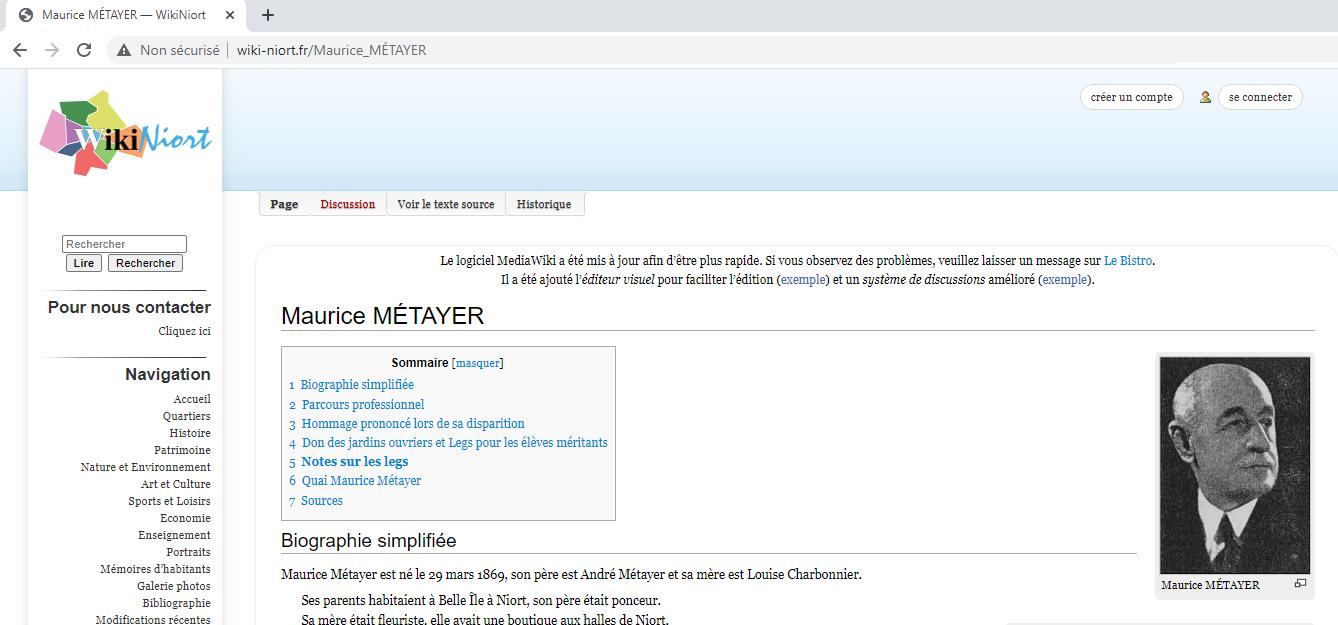The width and height of the screenshot is (1338, 625).
Task: Open the Voir le texte source tab
Action: 446,204
